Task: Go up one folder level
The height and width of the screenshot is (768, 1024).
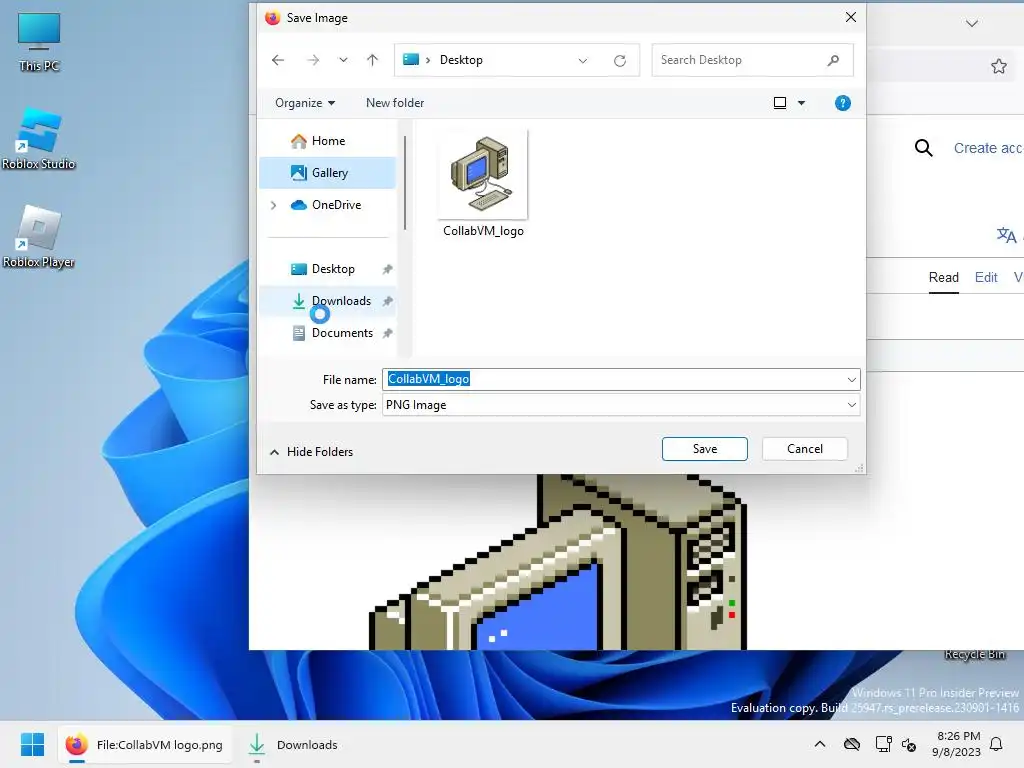Action: click(x=372, y=60)
